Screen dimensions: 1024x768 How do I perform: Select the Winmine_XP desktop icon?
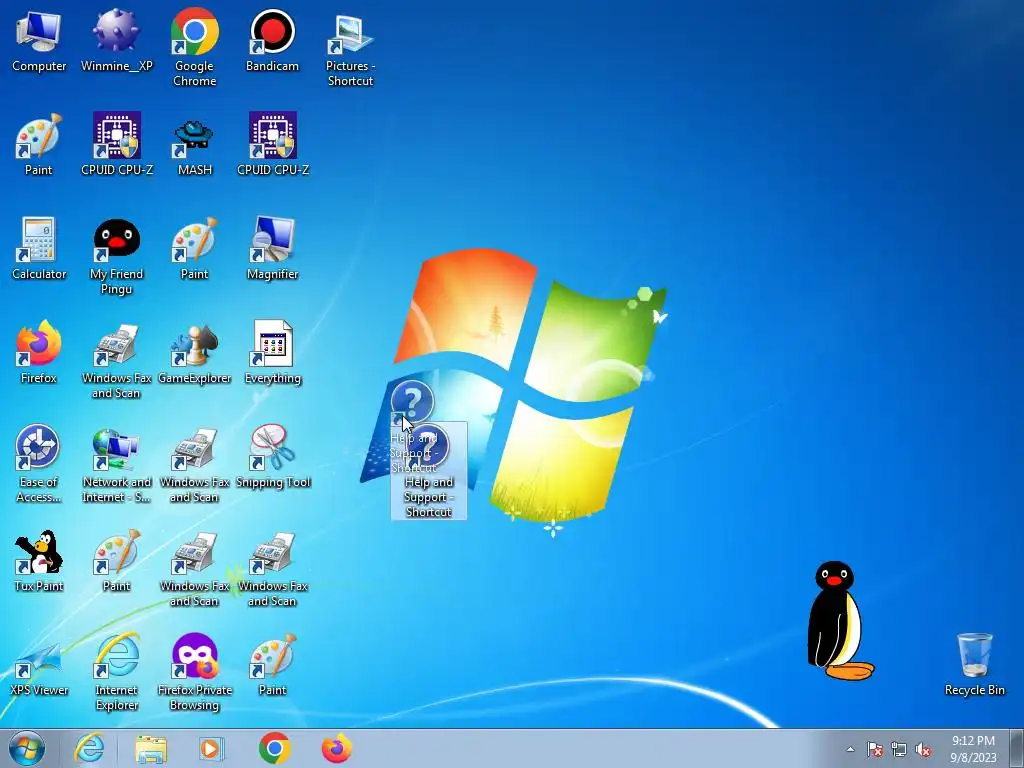[116, 40]
